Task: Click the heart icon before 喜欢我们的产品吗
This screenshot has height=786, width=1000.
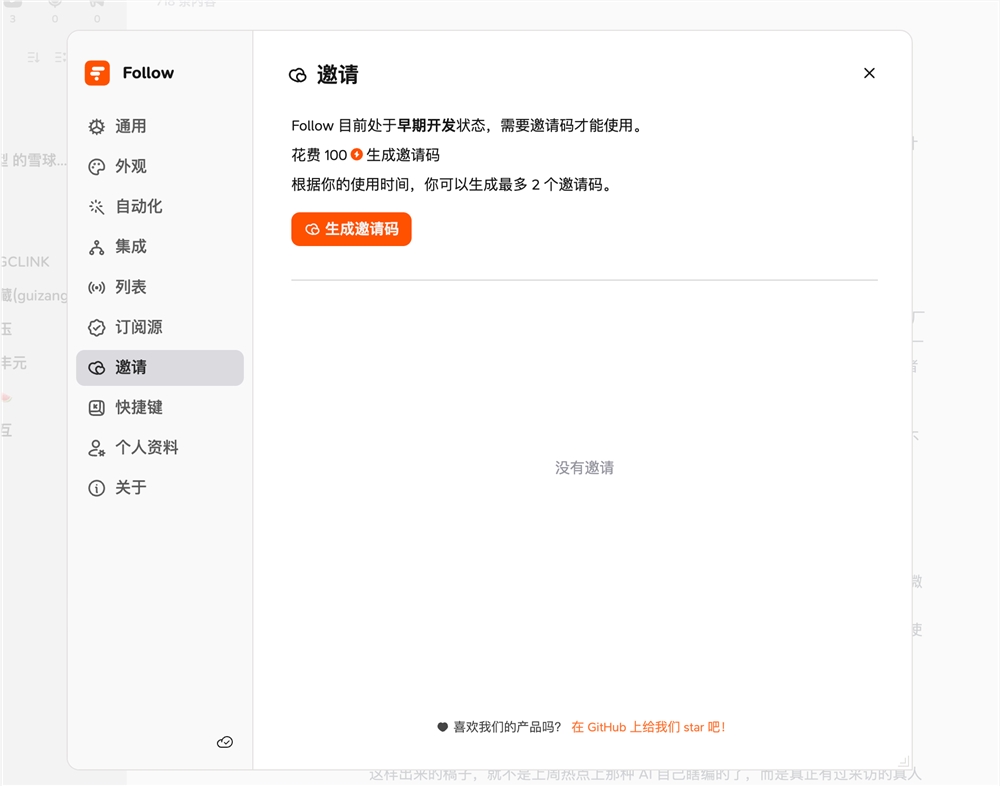Action: point(442,727)
